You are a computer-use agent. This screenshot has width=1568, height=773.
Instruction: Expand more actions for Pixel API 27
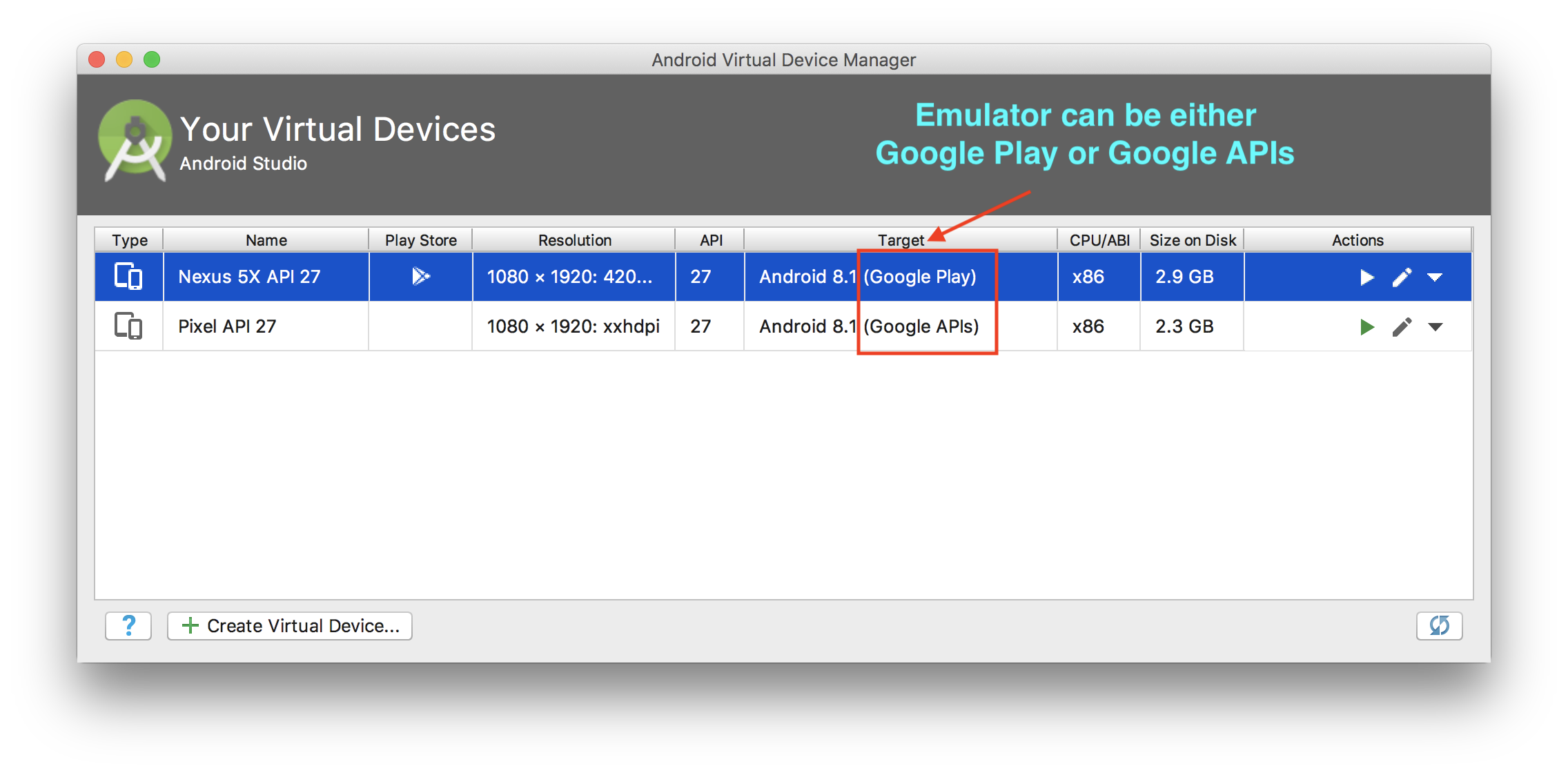1435,327
